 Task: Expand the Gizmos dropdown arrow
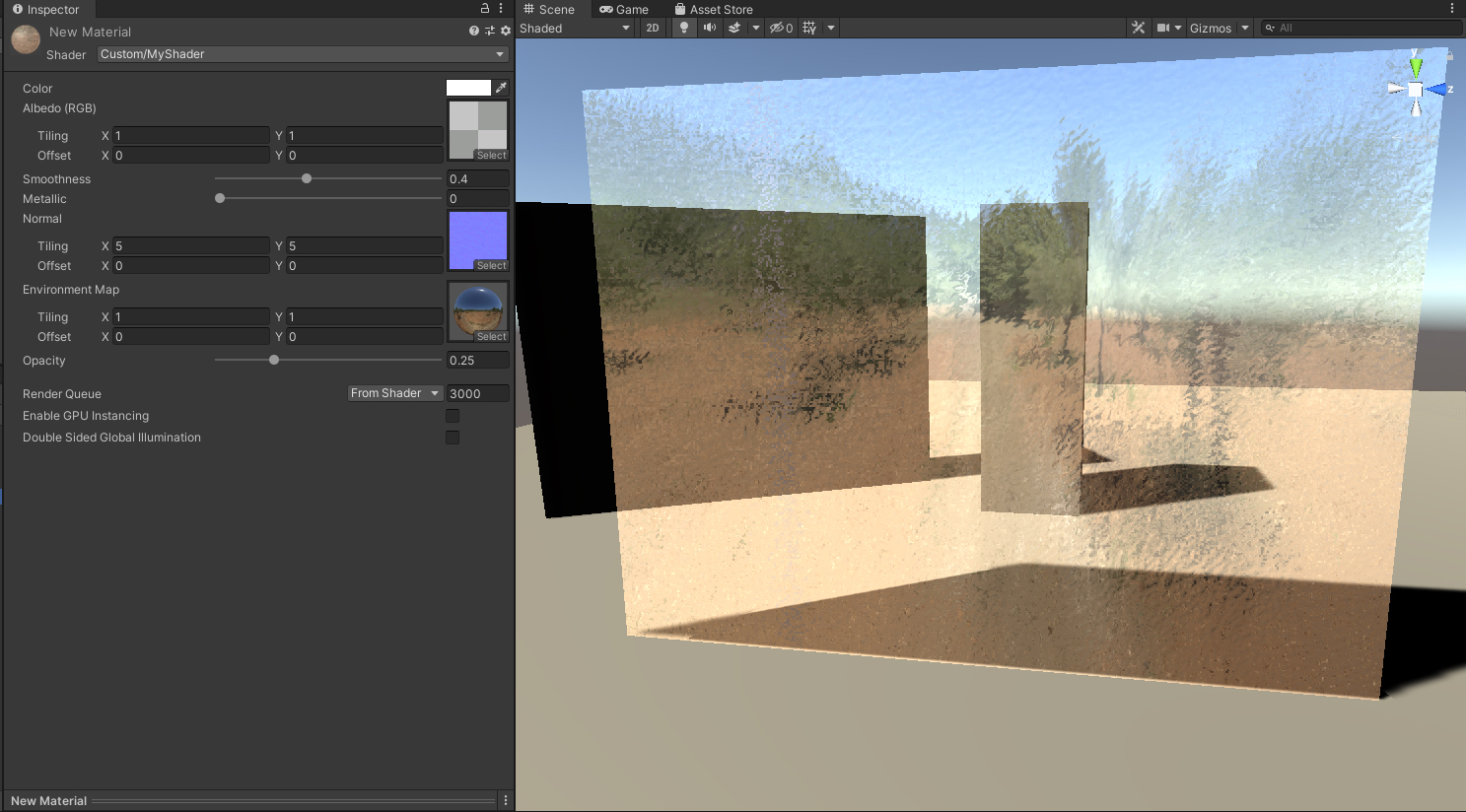(1245, 28)
